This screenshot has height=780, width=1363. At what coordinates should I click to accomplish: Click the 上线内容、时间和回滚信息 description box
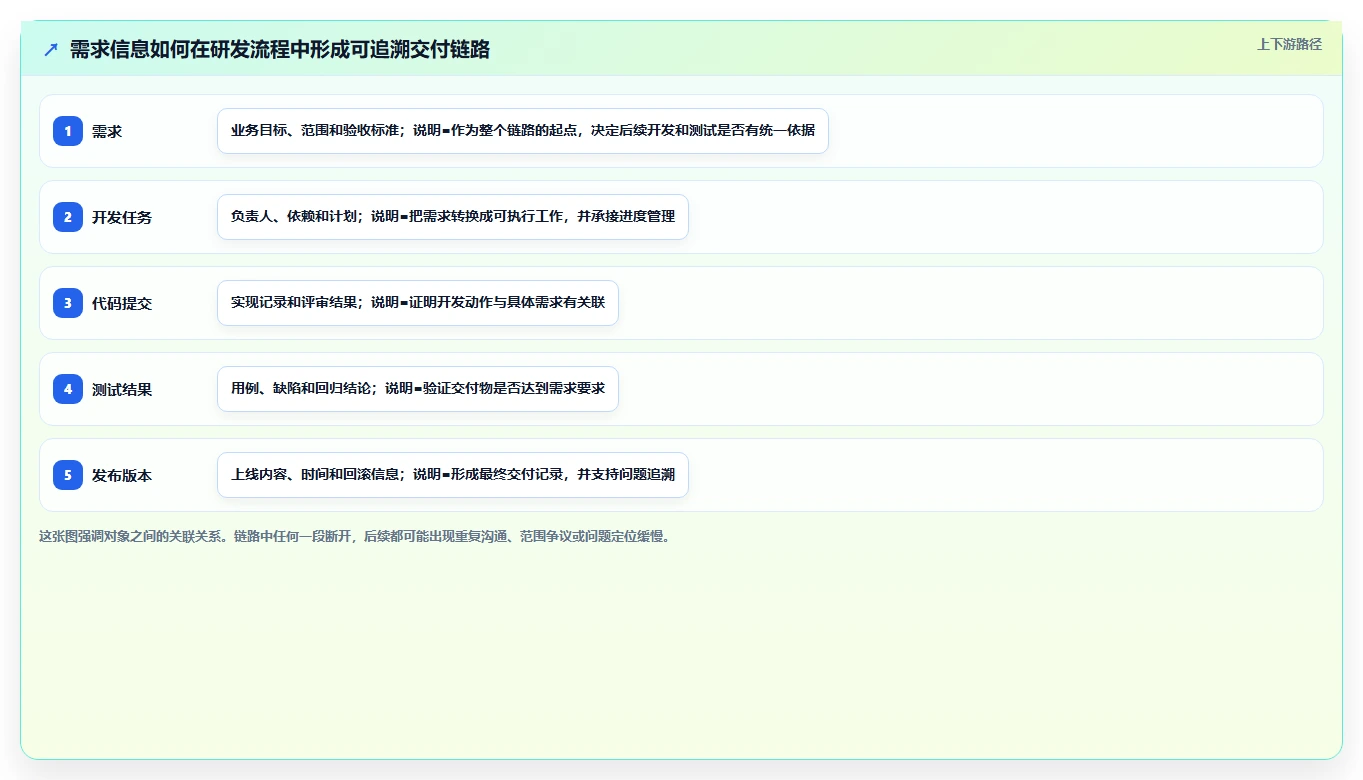coord(453,475)
